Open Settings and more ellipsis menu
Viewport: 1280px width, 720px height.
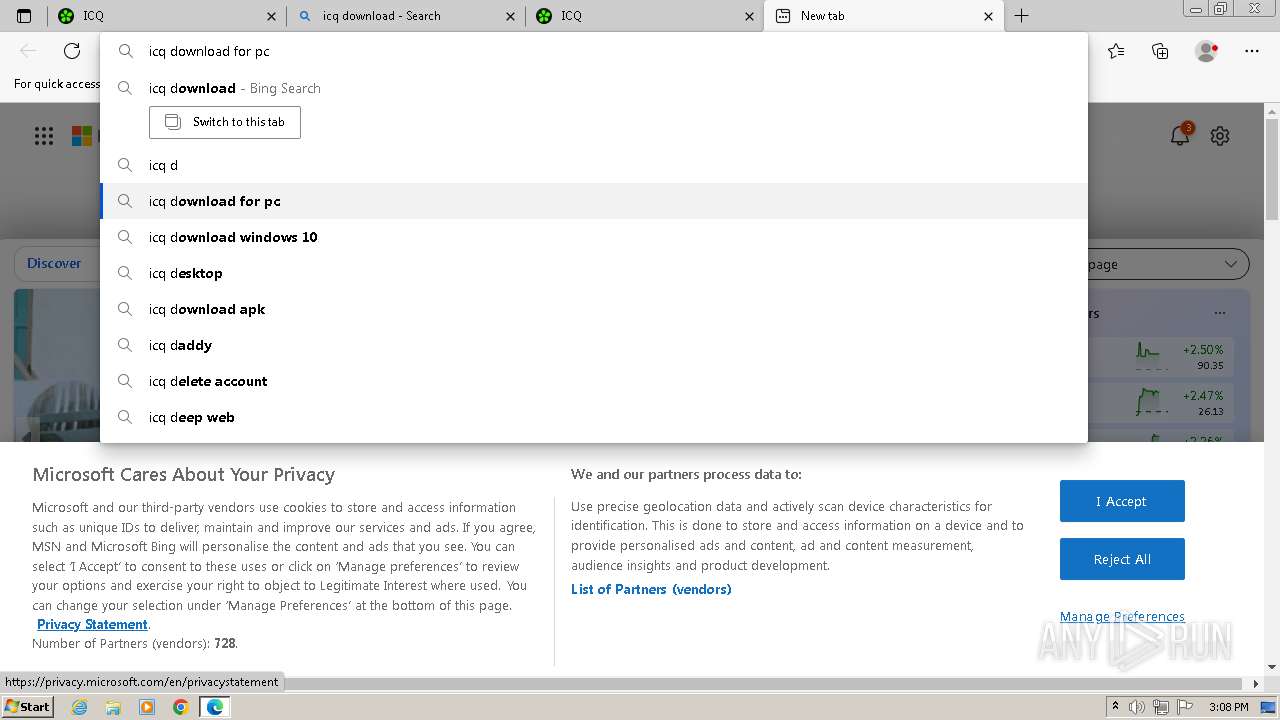point(1252,51)
